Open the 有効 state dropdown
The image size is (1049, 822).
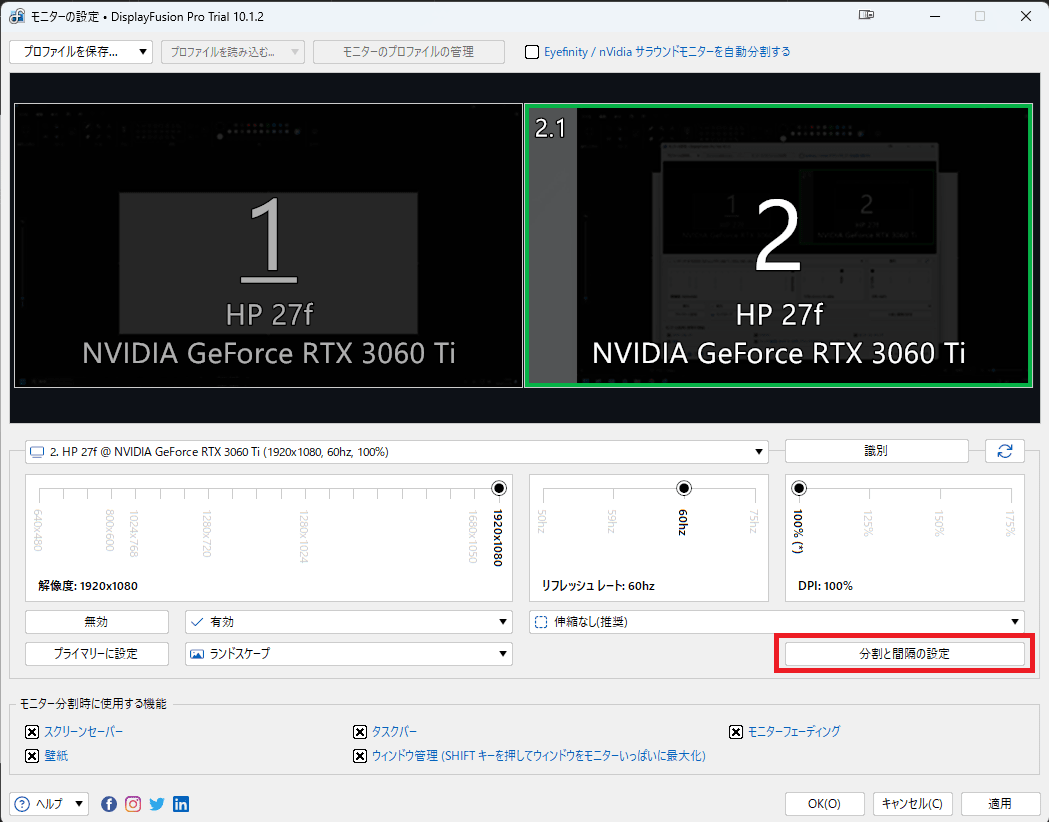[349, 622]
